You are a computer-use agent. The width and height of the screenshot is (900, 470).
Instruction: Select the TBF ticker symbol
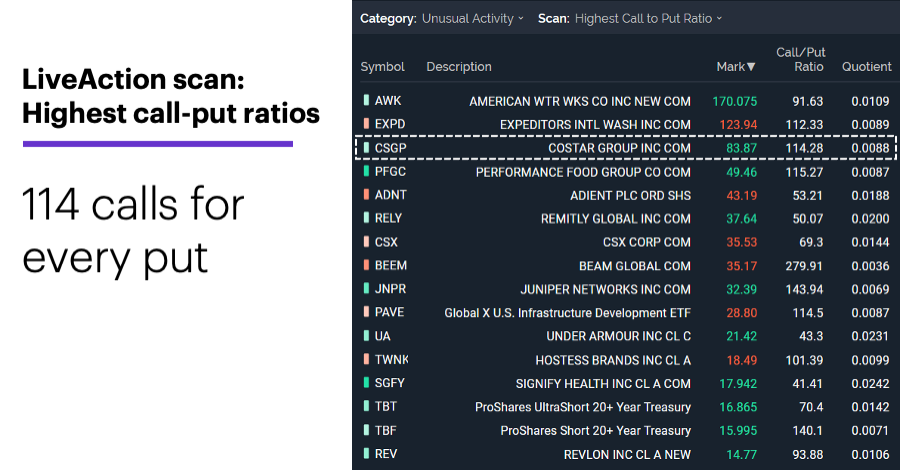[386, 430]
